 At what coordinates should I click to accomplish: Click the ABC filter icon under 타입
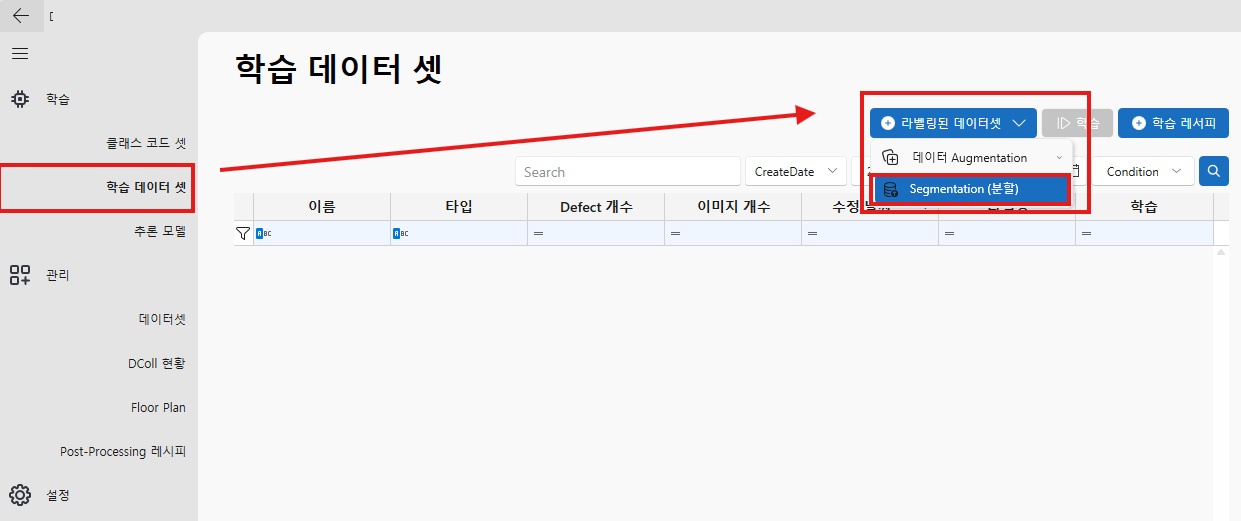pos(401,233)
